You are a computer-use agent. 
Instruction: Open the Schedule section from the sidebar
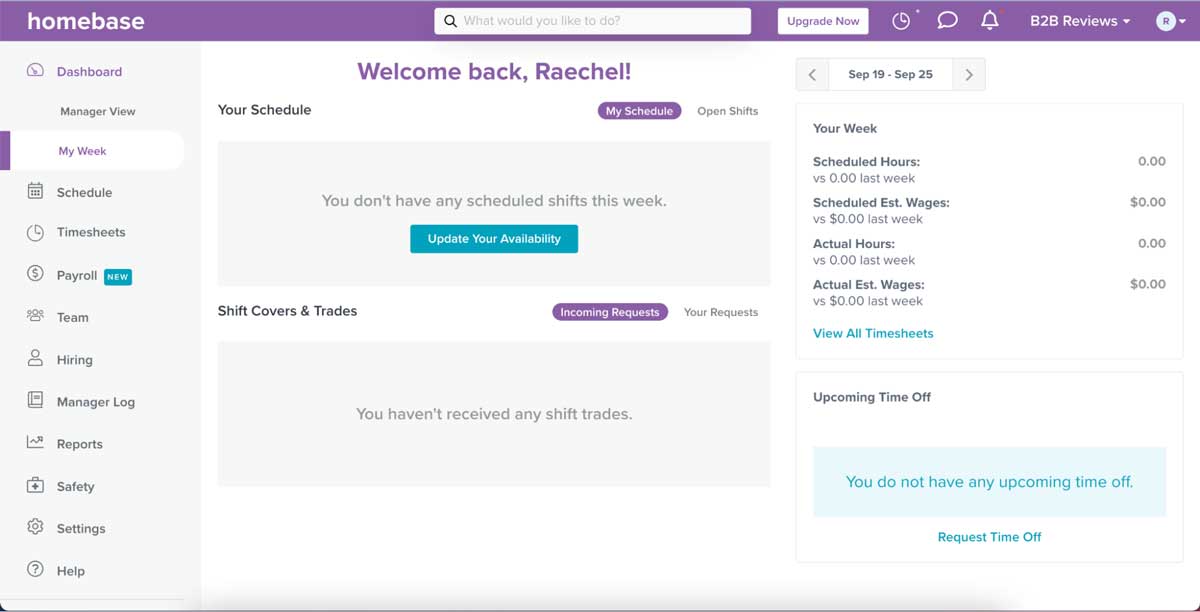point(81,191)
